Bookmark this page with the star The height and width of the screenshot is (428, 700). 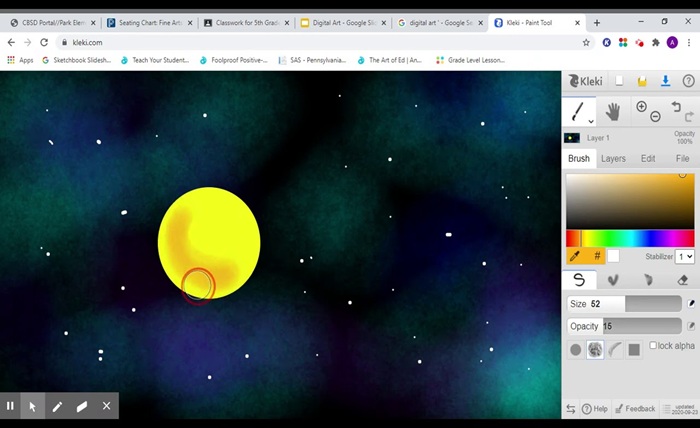coord(586,42)
